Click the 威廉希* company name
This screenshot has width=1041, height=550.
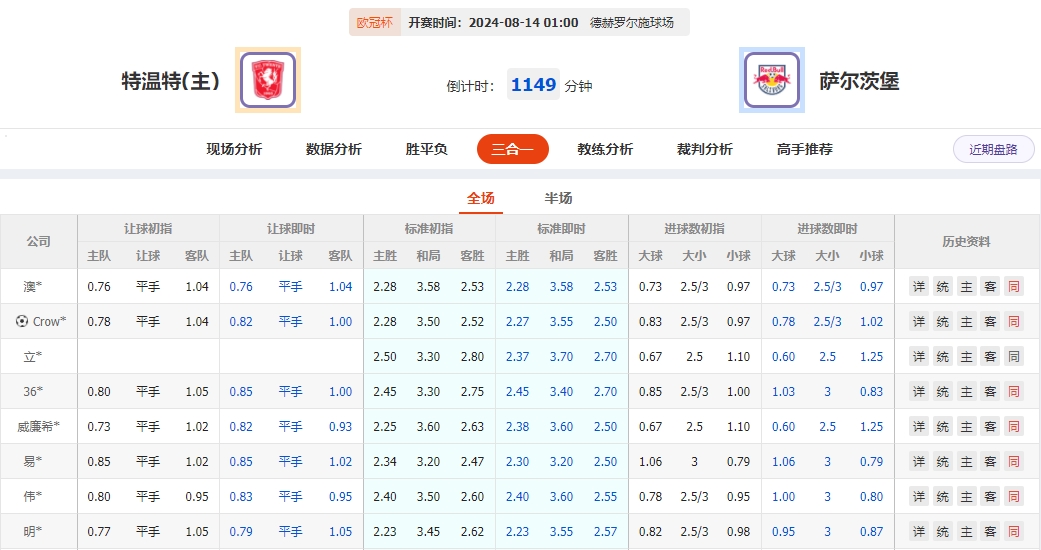39,426
